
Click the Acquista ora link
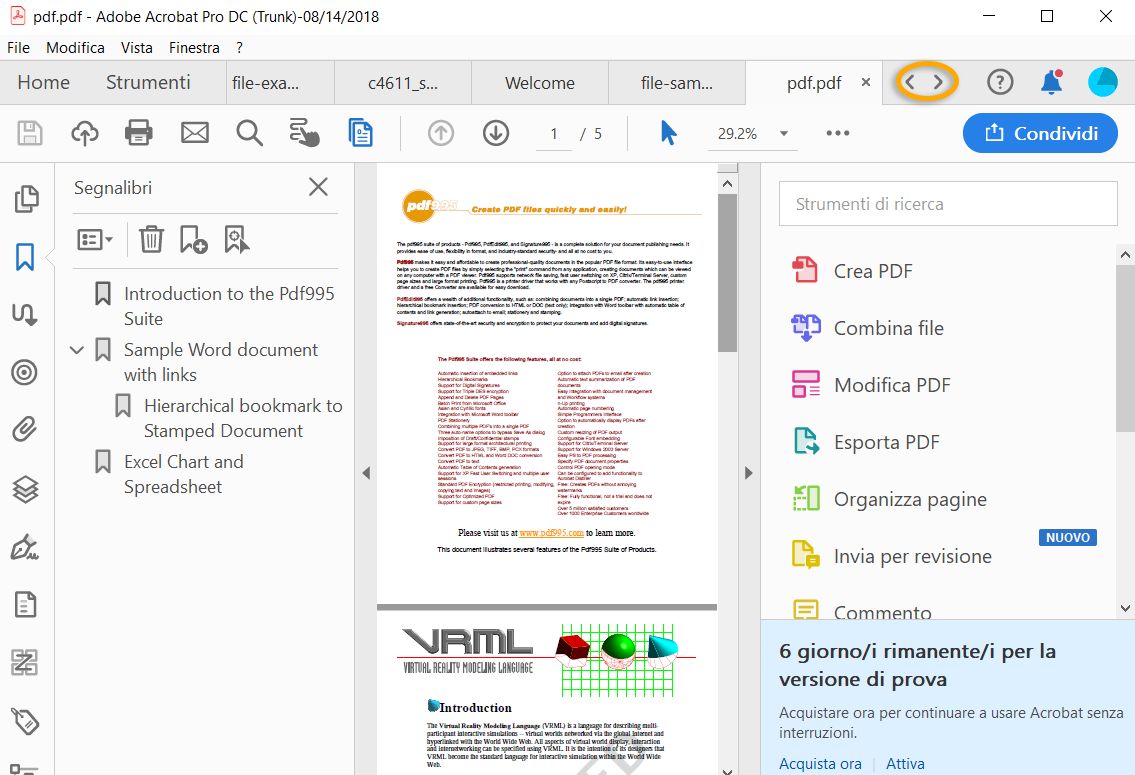click(x=820, y=763)
